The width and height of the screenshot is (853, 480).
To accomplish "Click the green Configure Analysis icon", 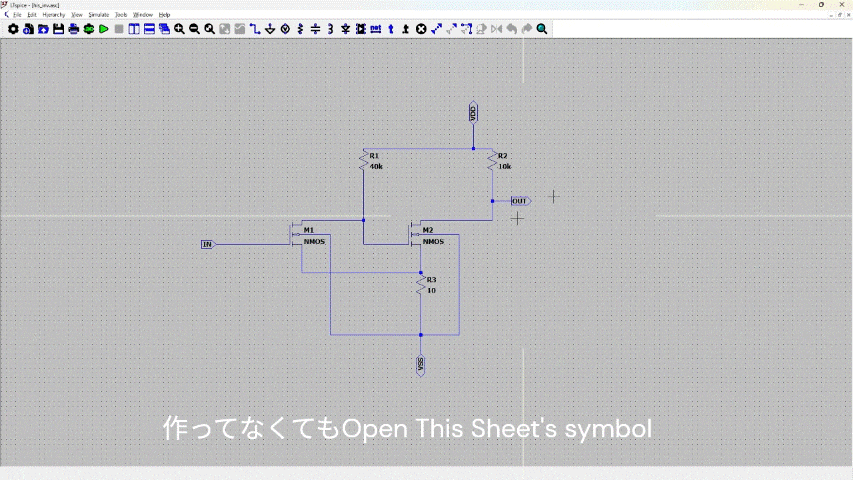I will point(89,29).
